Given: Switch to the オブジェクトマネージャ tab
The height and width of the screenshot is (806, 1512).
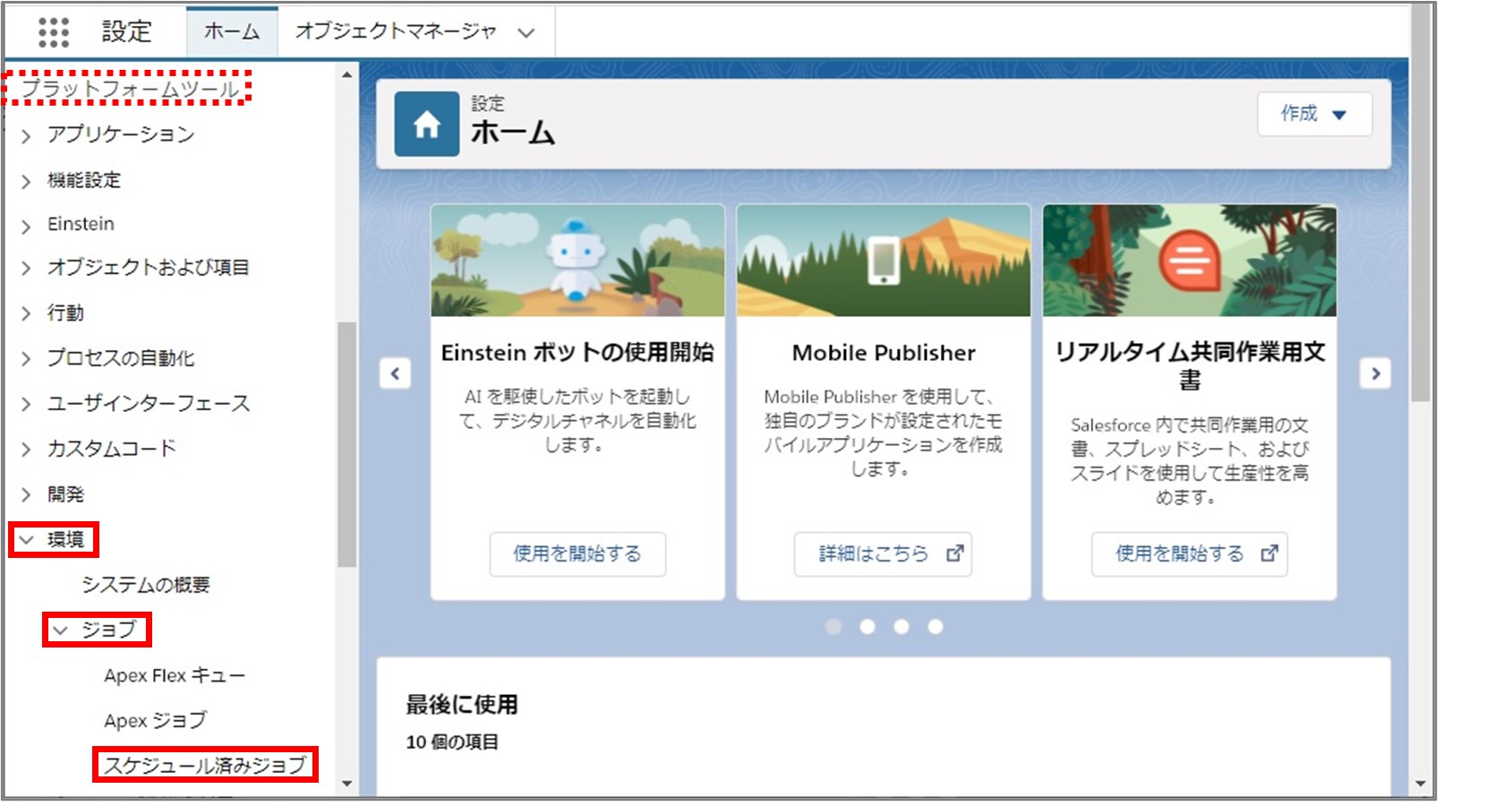Looking at the screenshot, I should point(396,31).
